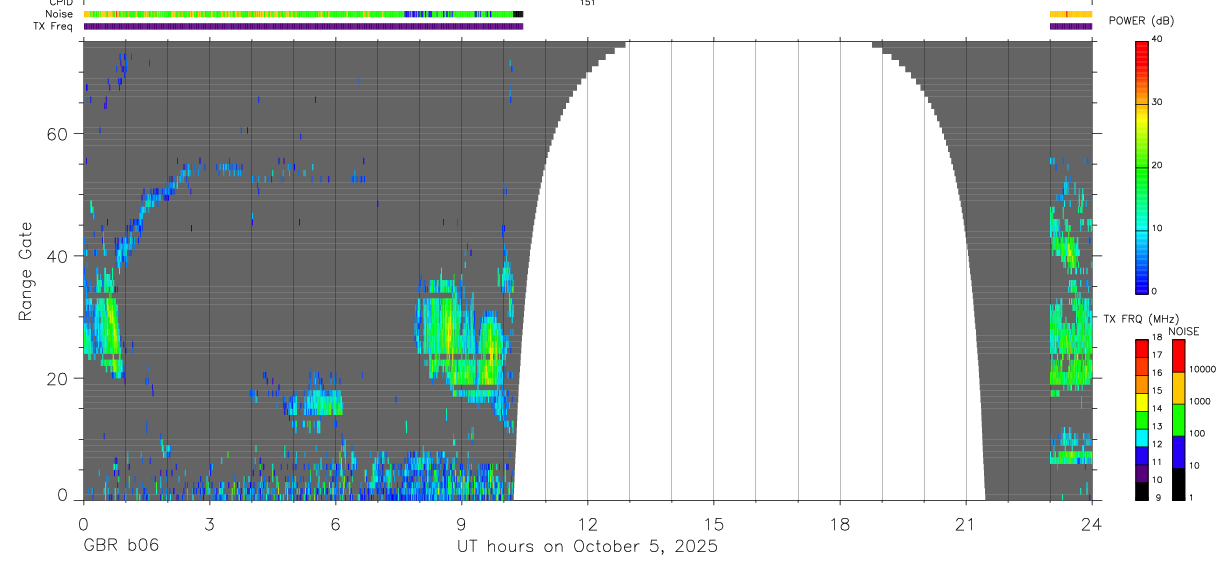
Task: Select the UT hours on October 5, 2025 caption
Action: (x=587, y=547)
